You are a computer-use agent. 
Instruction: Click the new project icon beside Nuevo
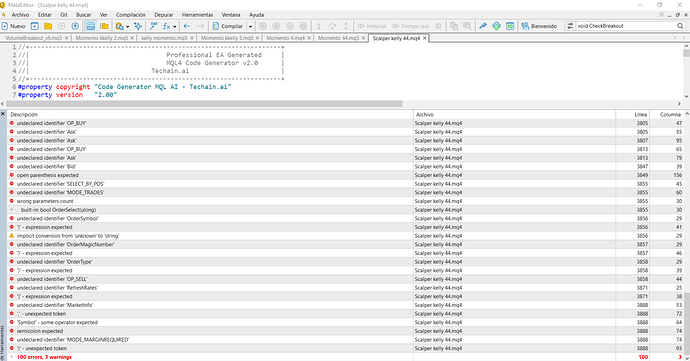pos(35,26)
